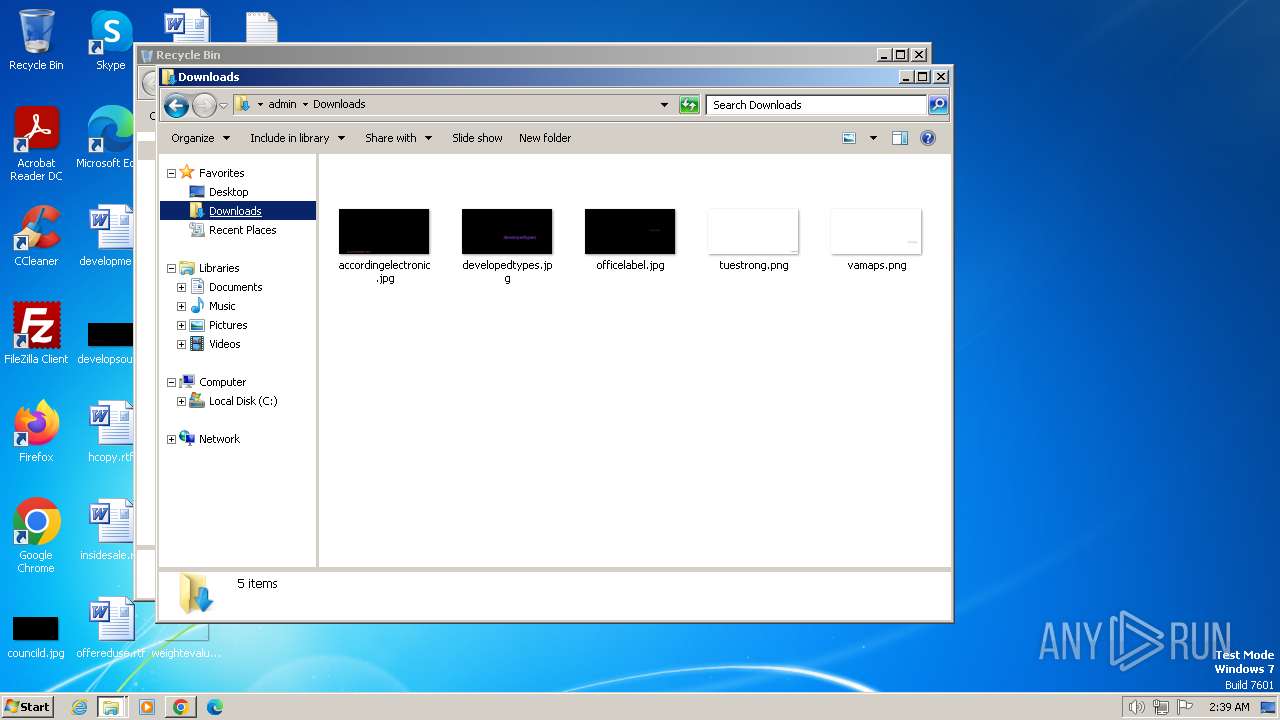This screenshot has width=1280, height=720.
Task: Click the Chrome taskbar icon
Action: click(x=180, y=707)
